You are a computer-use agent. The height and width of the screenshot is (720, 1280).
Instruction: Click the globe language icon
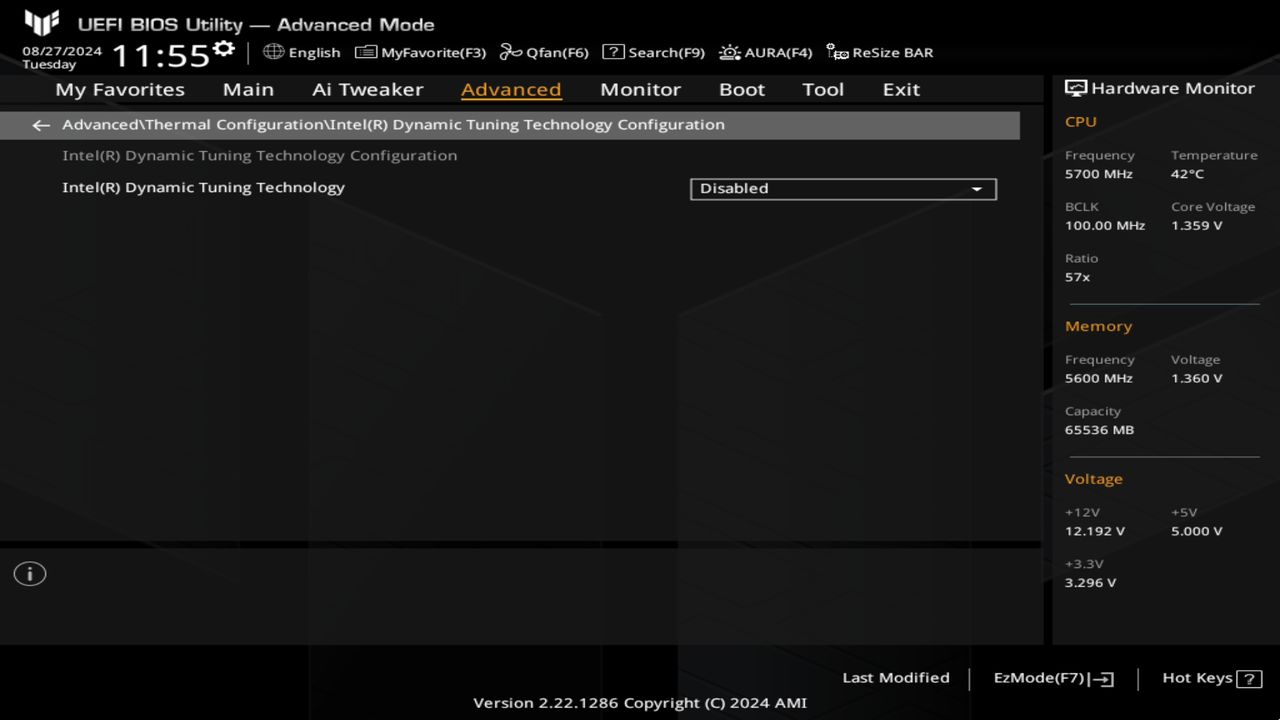pyautogui.click(x=273, y=51)
